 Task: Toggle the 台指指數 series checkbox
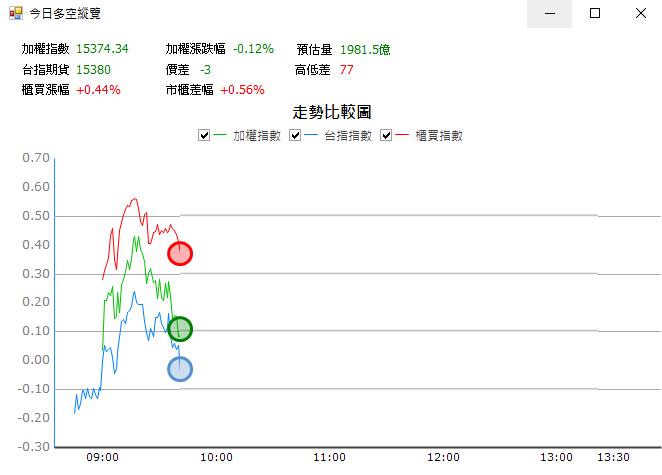[295, 135]
